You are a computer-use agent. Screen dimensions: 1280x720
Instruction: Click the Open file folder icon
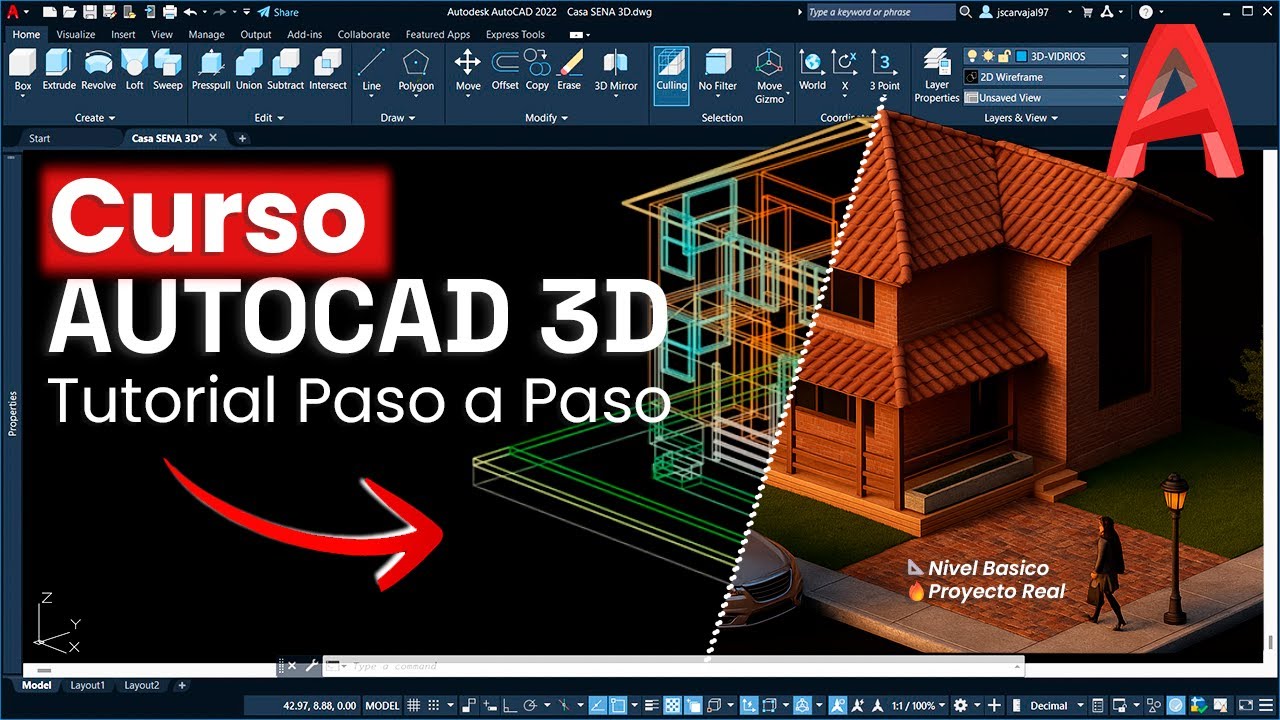70,12
